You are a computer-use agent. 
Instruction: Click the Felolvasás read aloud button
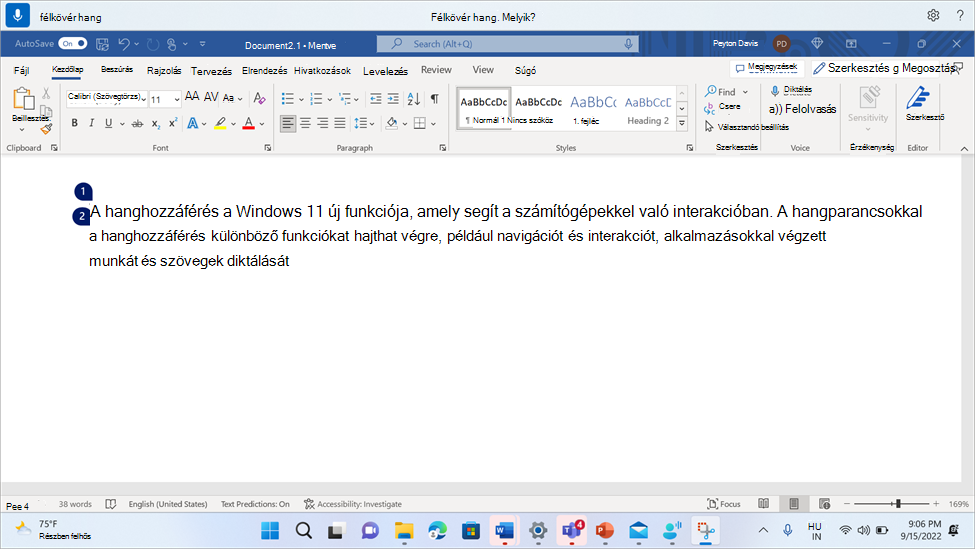click(802, 109)
